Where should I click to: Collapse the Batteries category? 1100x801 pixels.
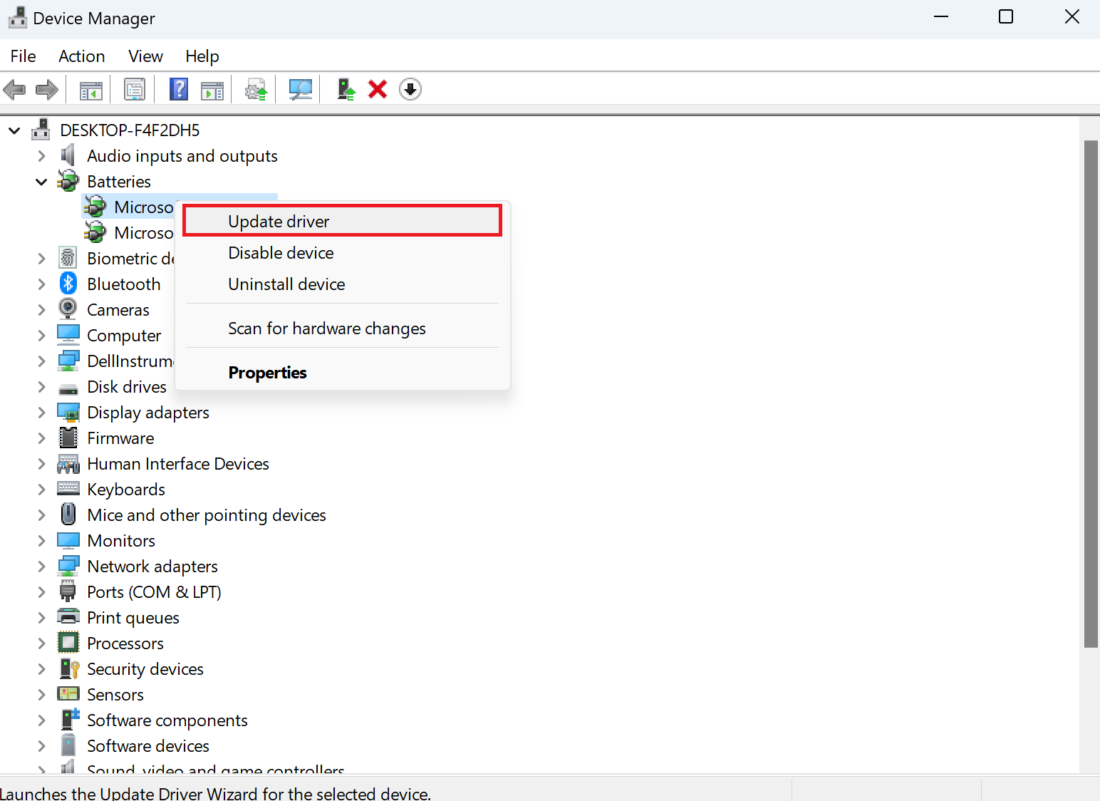pos(41,182)
